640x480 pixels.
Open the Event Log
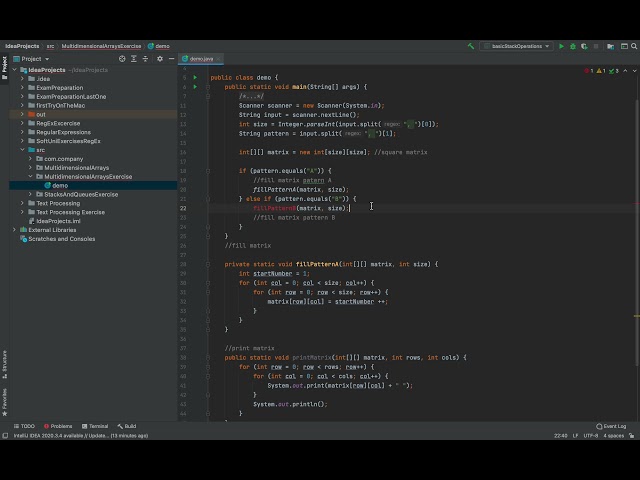[611, 426]
